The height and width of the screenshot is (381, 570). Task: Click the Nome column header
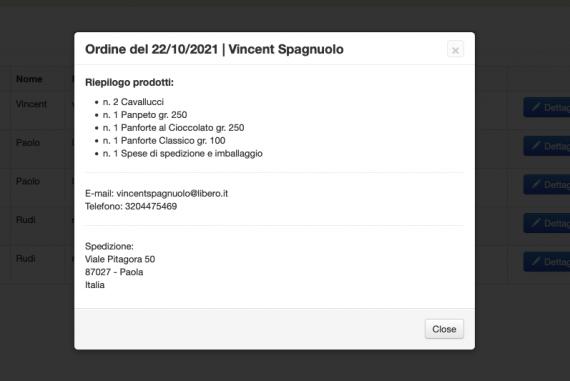29,79
